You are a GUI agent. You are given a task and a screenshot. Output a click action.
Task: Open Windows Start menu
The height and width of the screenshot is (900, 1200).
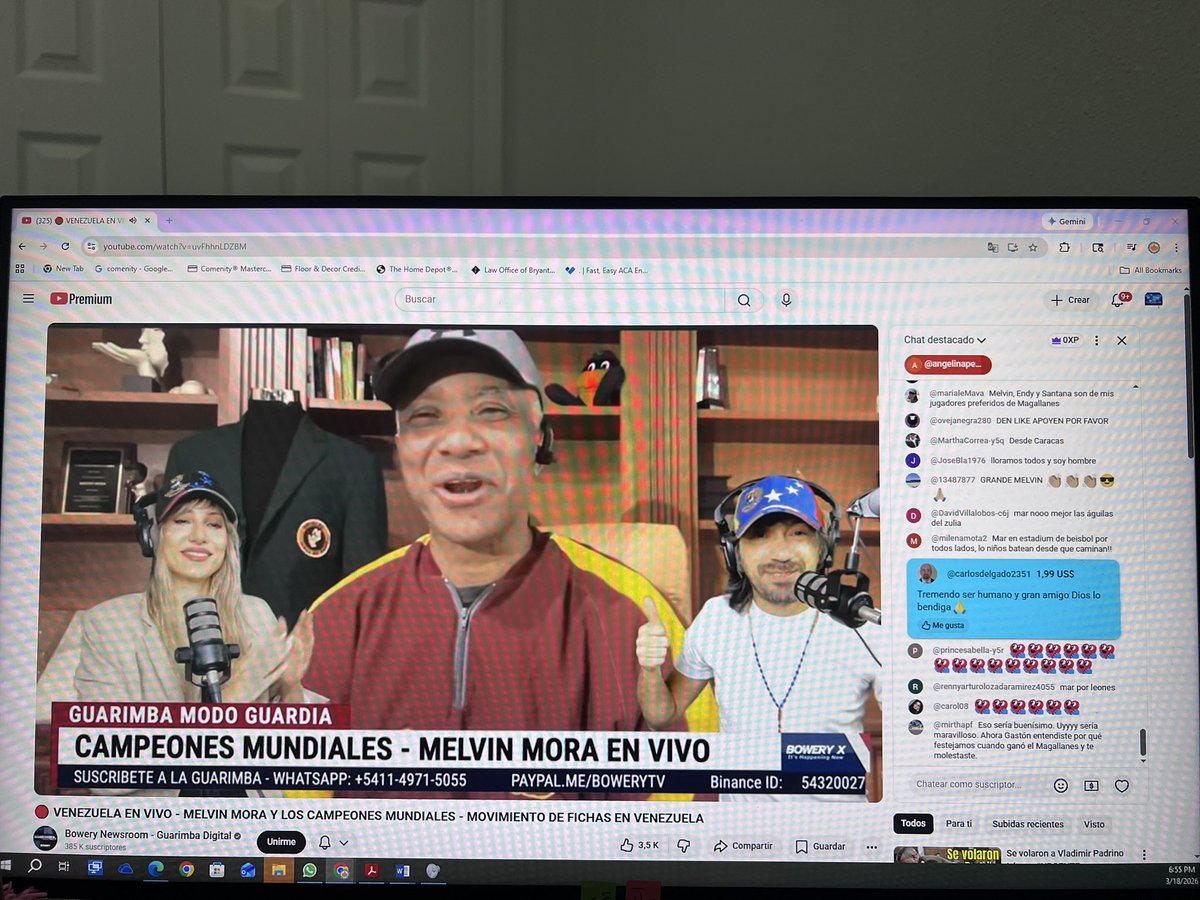pos(8,866)
